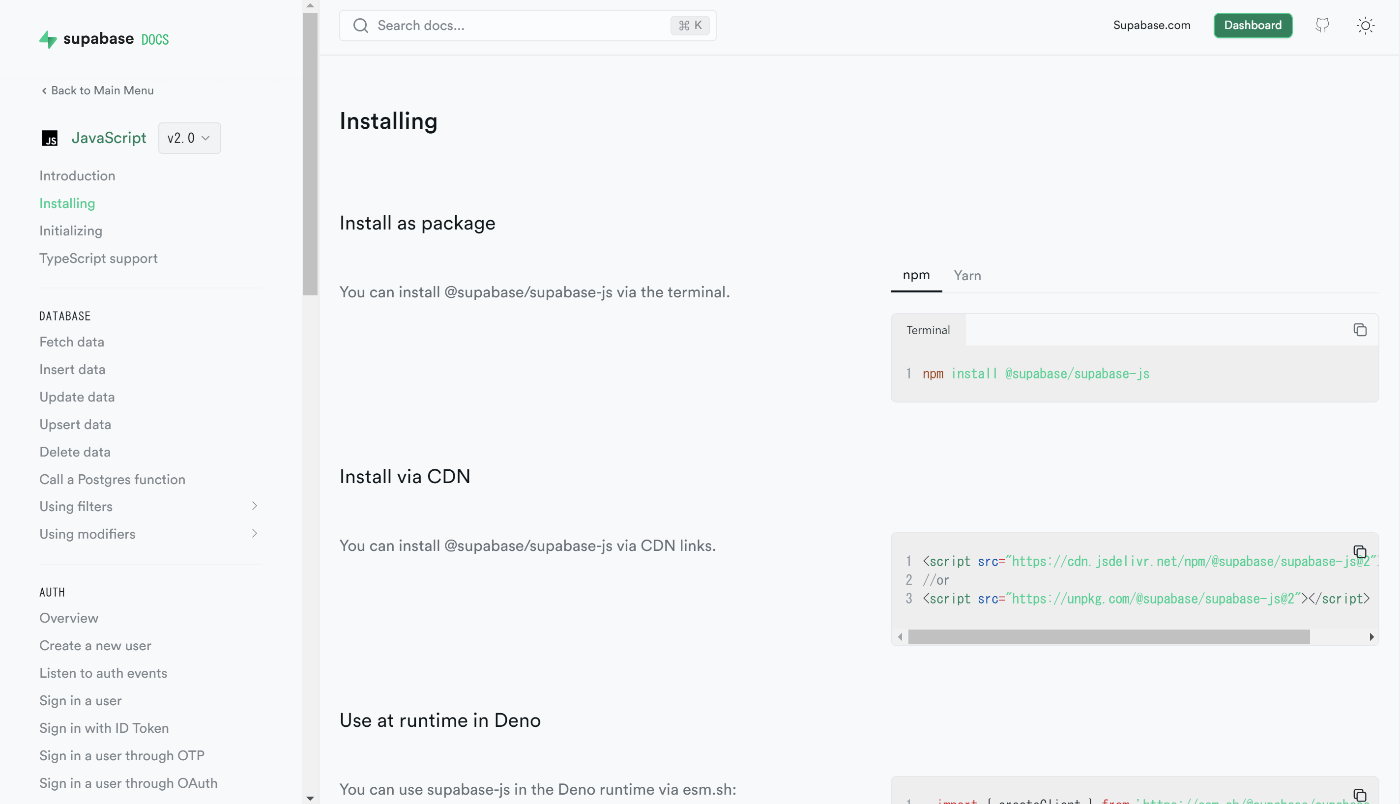1400x804 pixels.
Task: Open the Auth Overview page
Action: [69, 618]
